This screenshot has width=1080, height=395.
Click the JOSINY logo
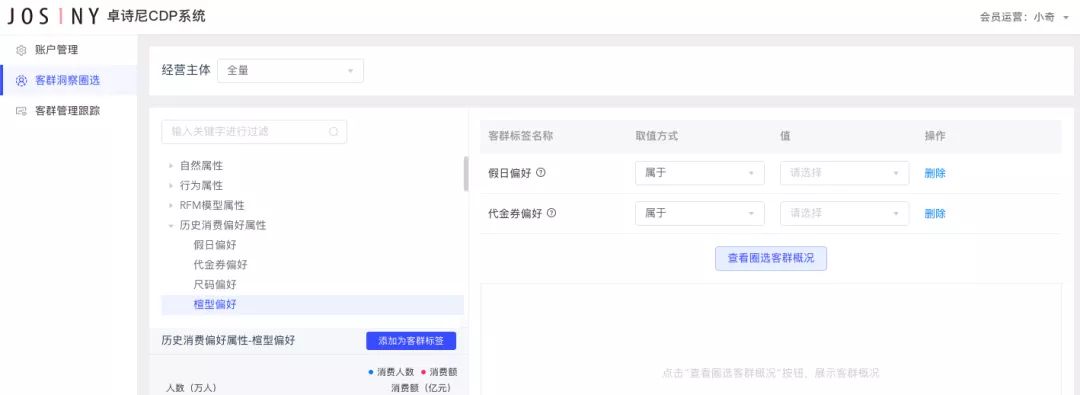pyautogui.click(x=54, y=16)
